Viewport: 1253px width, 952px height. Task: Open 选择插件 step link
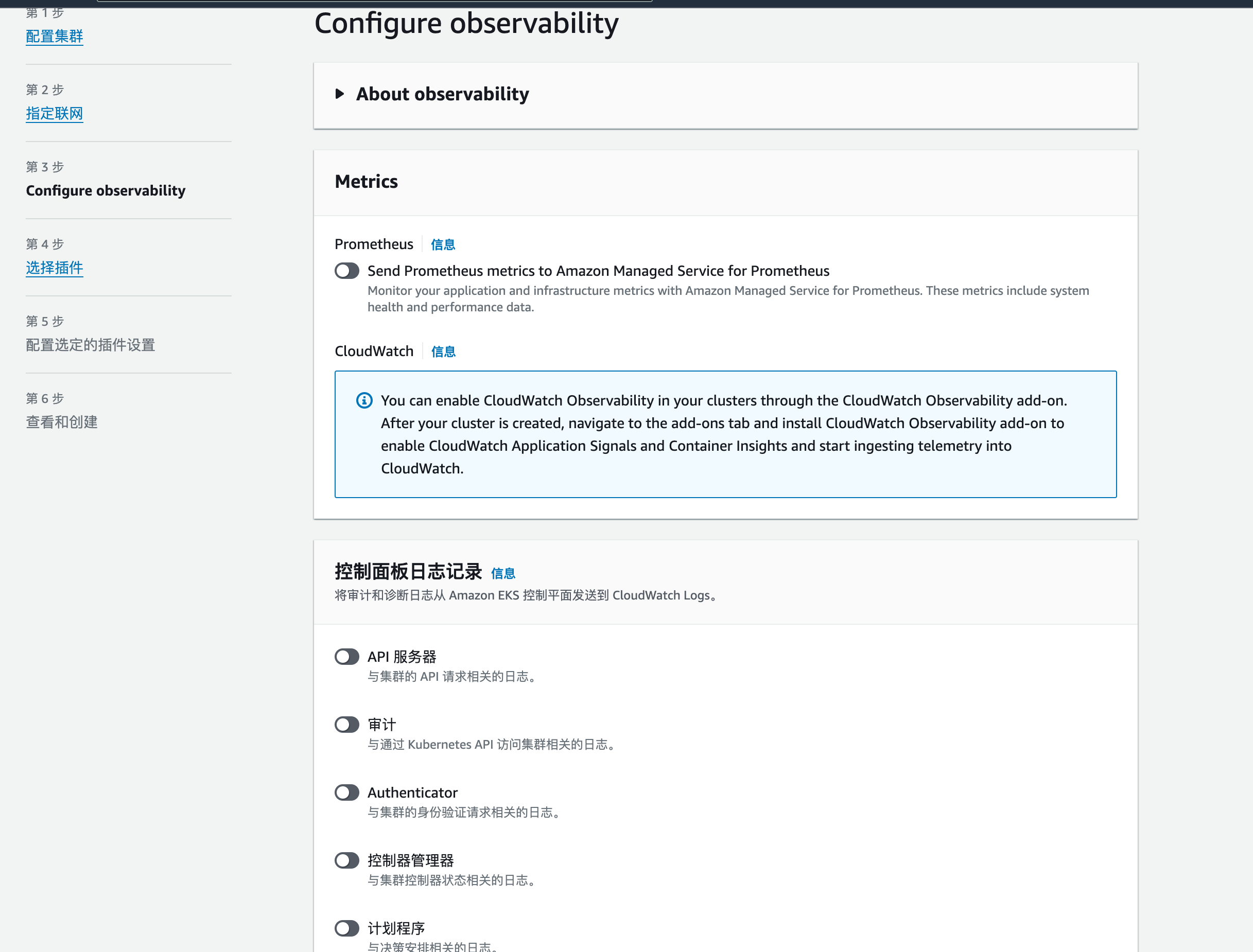pyautogui.click(x=55, y=268)
